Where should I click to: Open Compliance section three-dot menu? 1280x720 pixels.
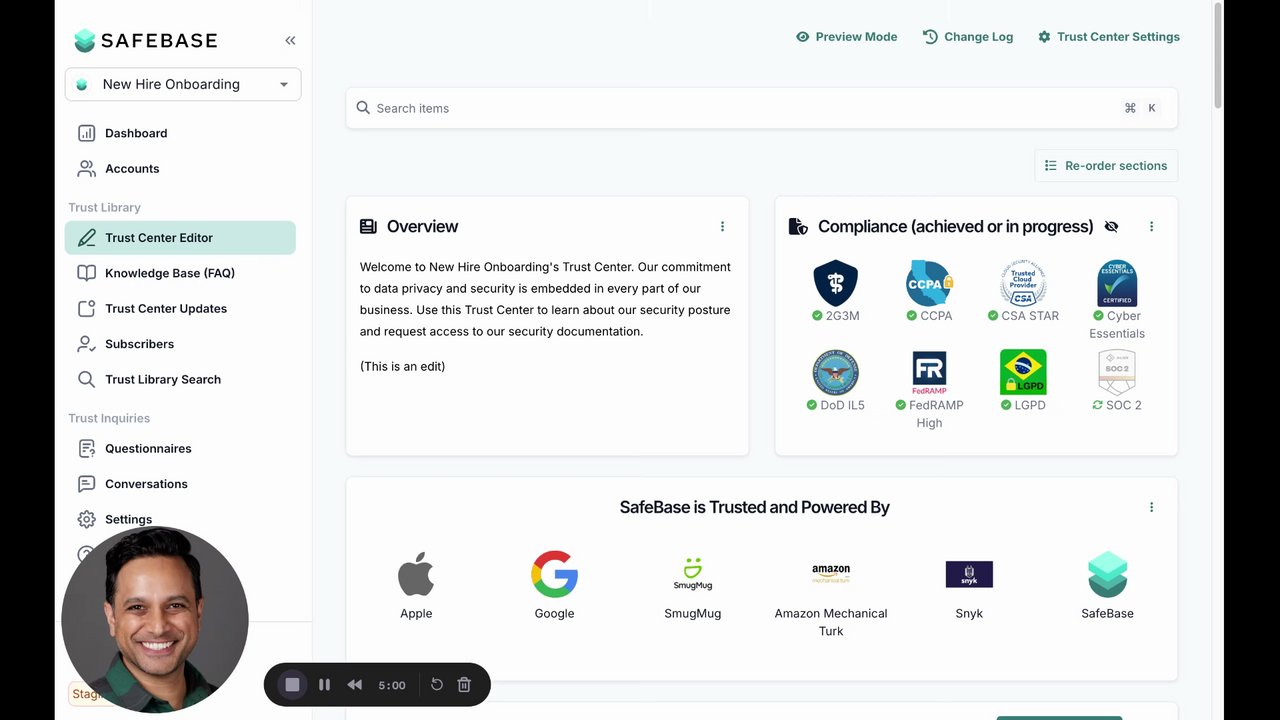coord(1151,227)
